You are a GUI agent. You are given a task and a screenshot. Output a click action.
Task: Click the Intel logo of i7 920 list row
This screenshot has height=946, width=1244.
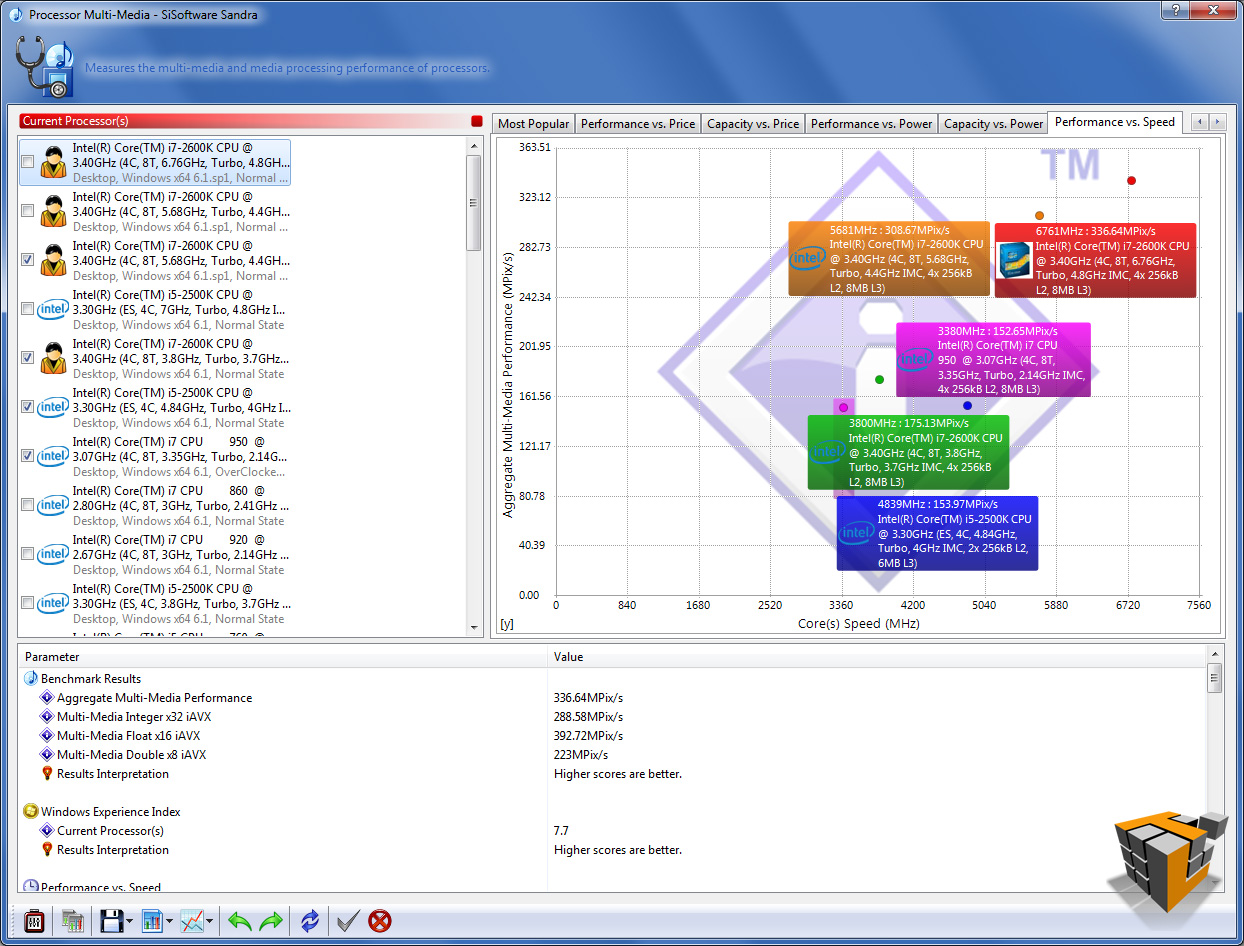[x=53, y=554]
